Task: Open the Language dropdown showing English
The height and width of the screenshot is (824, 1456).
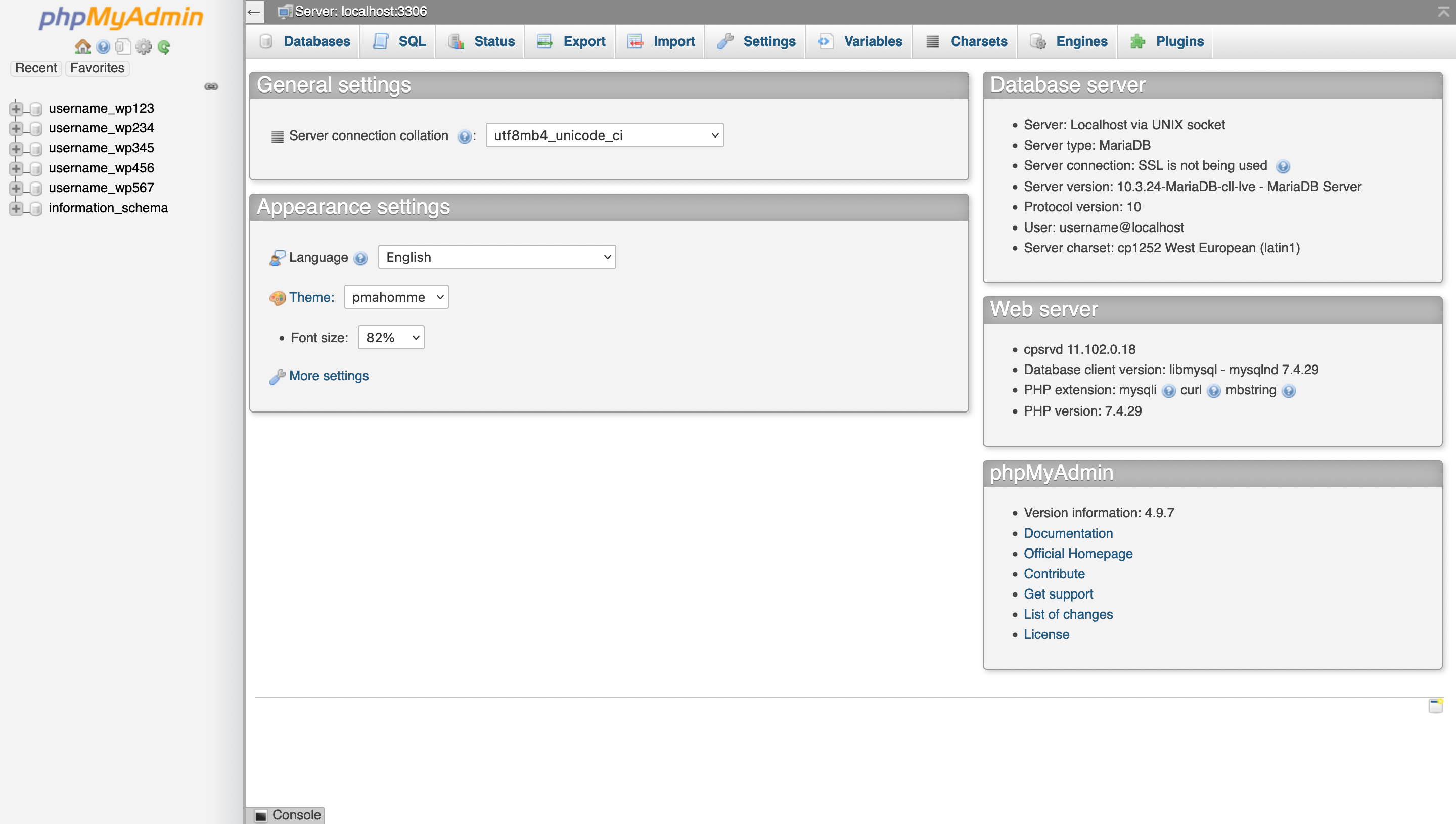Action: point(497,257)
